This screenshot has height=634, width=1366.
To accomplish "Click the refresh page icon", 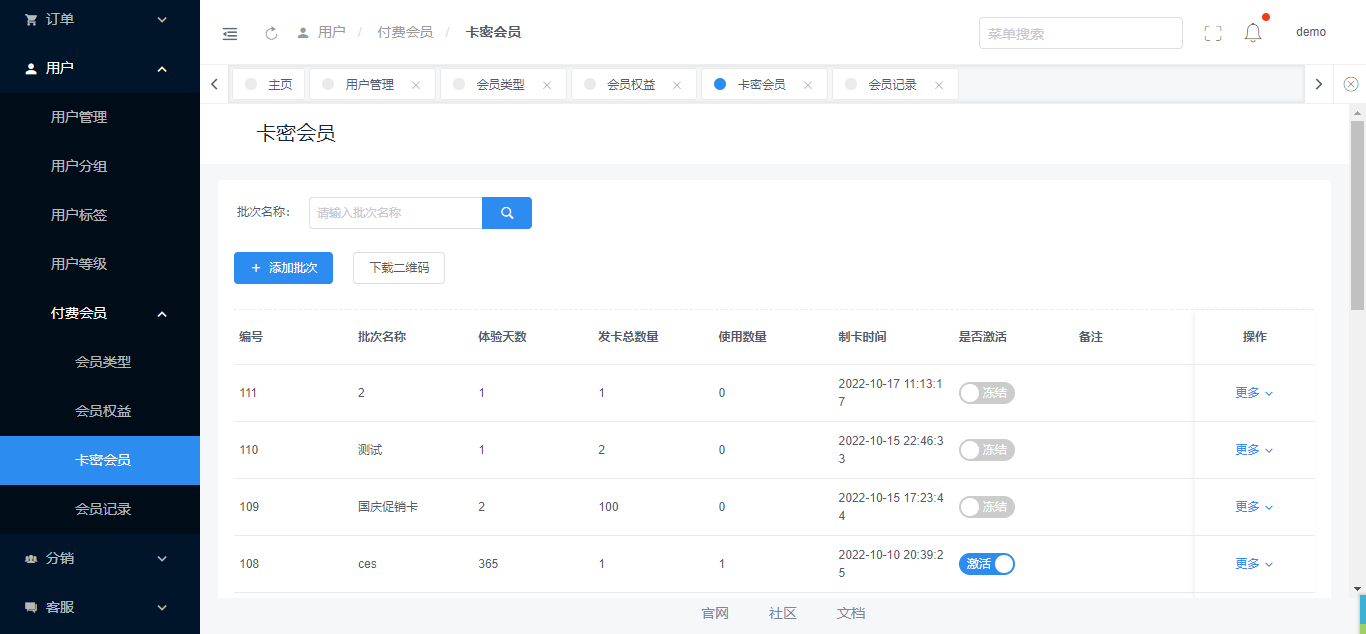I will coord(271,33).
